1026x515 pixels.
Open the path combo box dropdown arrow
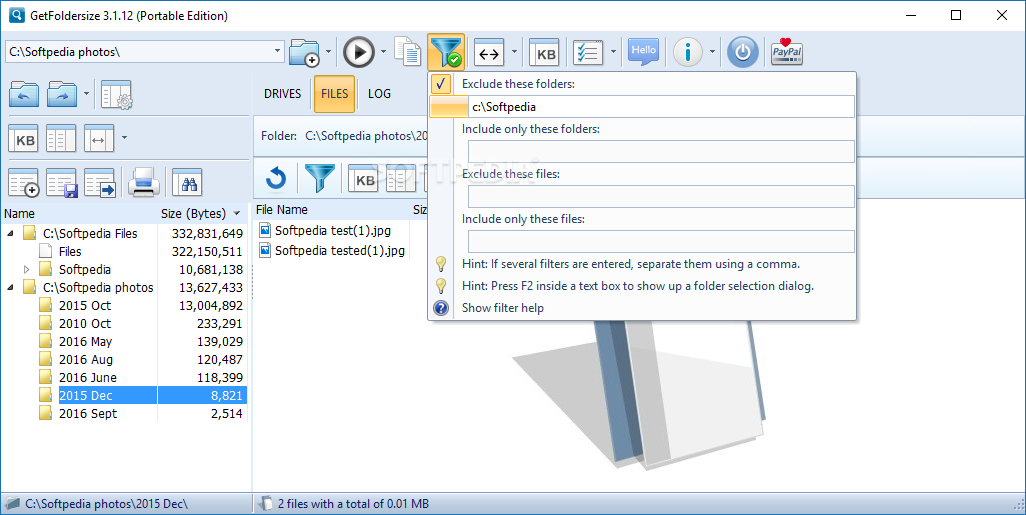point(277,52)
